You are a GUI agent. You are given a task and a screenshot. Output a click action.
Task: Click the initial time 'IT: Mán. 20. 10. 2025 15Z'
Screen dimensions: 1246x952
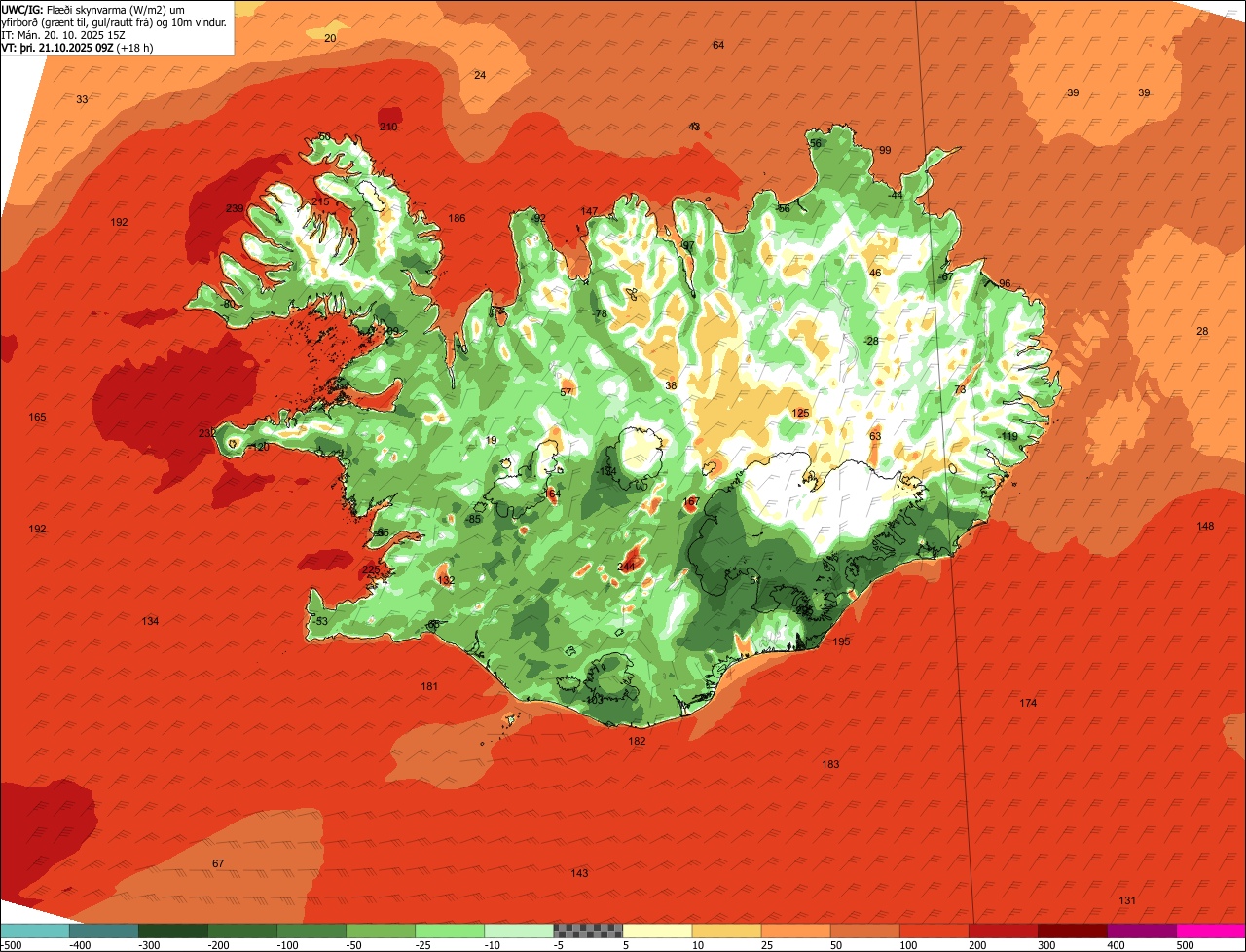(64, 34)
